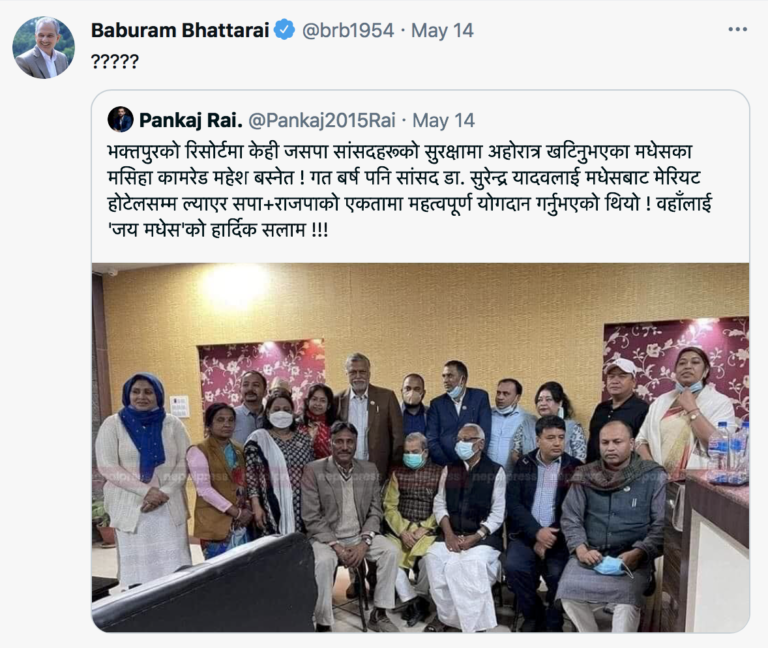
Task: Click the woman in blue scarf in photo
Action: coord(143,480)
